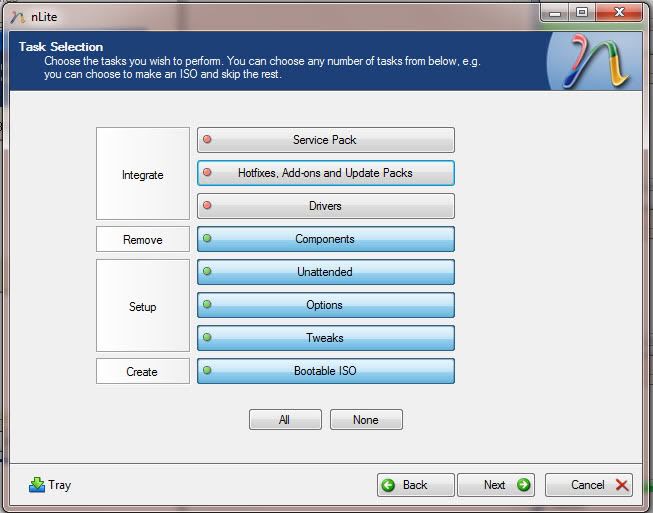Click the nLite title bar app icon
This screenshot has height=513, width=653.
tap(18, 17)
